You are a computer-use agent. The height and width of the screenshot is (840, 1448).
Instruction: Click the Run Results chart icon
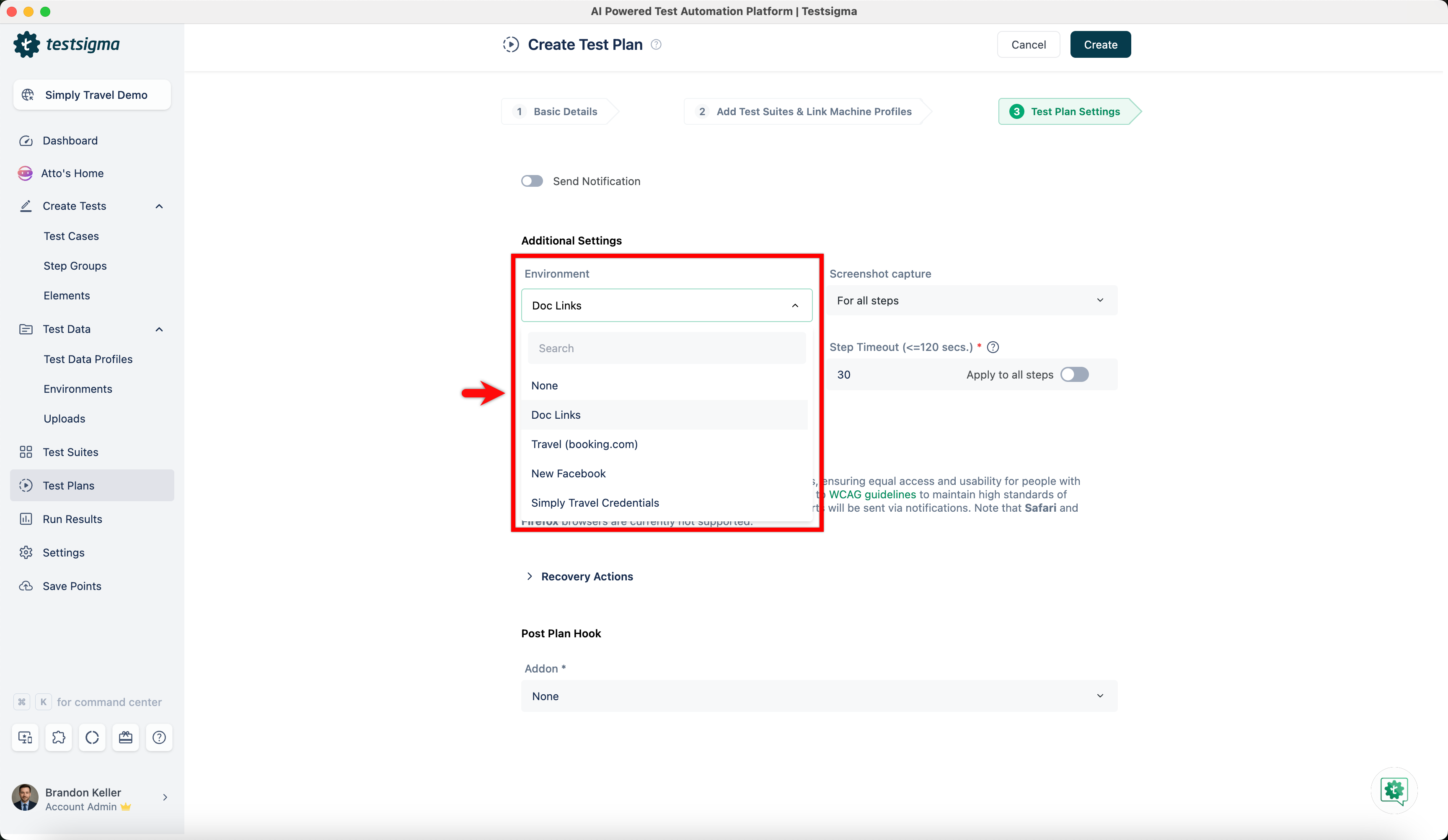pos(26,519)
